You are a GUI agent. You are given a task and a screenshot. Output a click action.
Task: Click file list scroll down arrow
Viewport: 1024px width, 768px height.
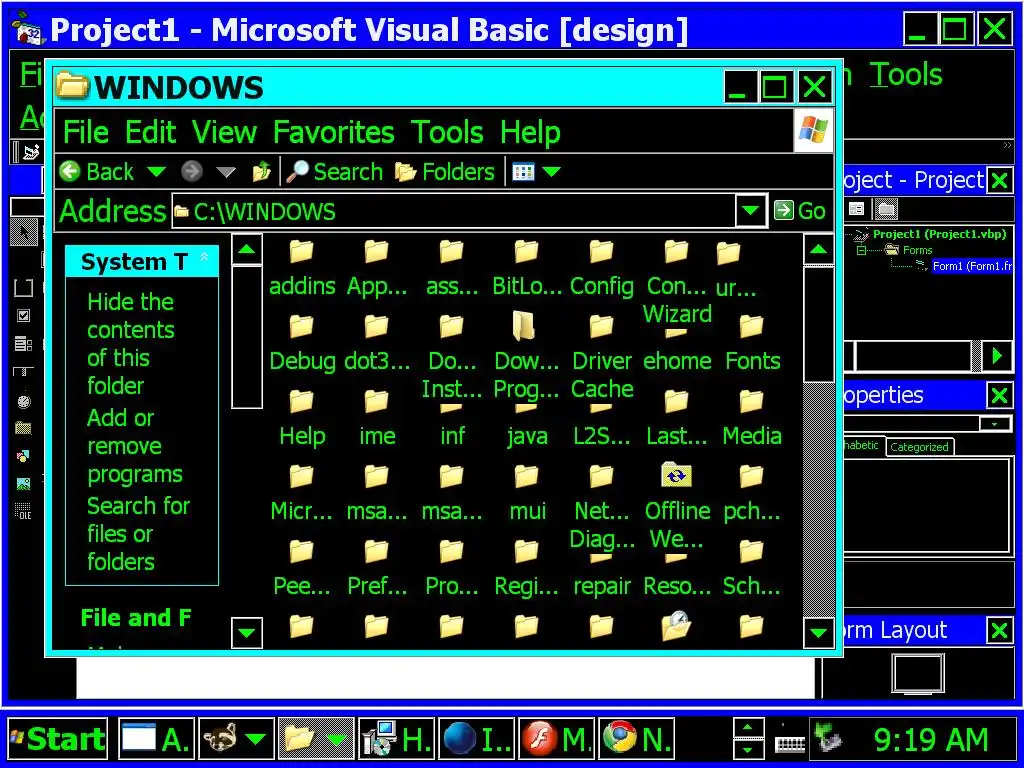[818, 632]
